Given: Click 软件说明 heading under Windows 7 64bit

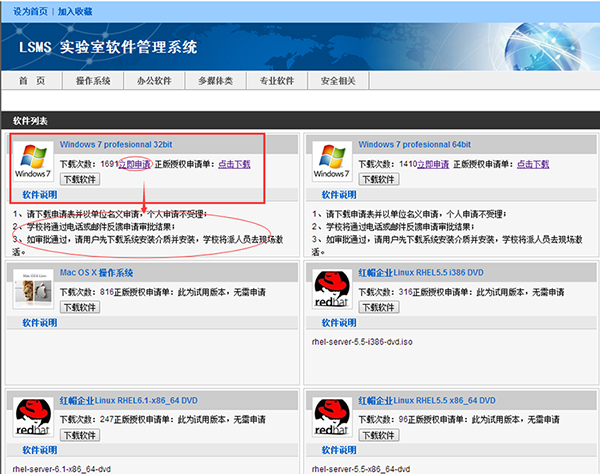Looking at the screenshot, I should 339,195.
